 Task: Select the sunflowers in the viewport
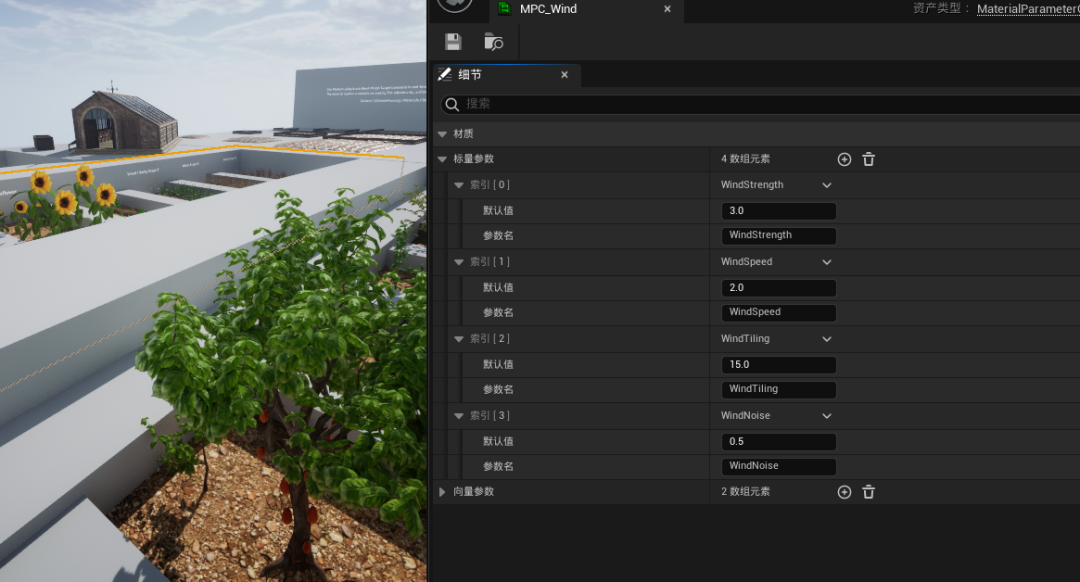pos(65,200)
